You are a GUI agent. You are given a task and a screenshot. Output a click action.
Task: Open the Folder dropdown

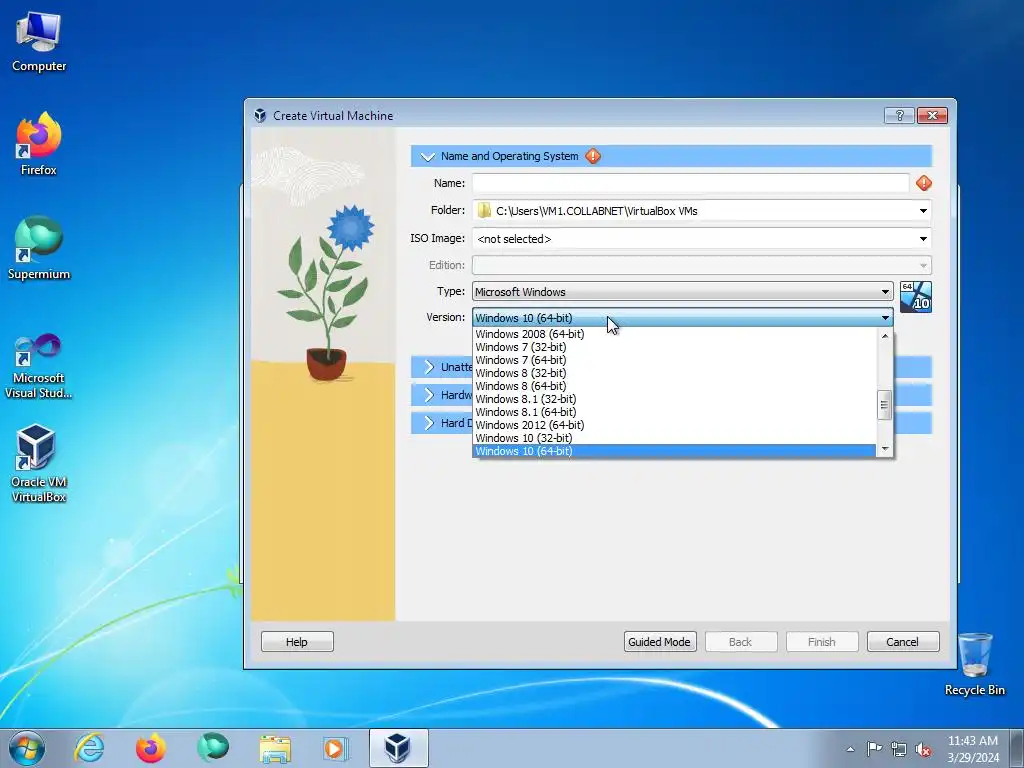pyautogui.click(x=923, y=211)
